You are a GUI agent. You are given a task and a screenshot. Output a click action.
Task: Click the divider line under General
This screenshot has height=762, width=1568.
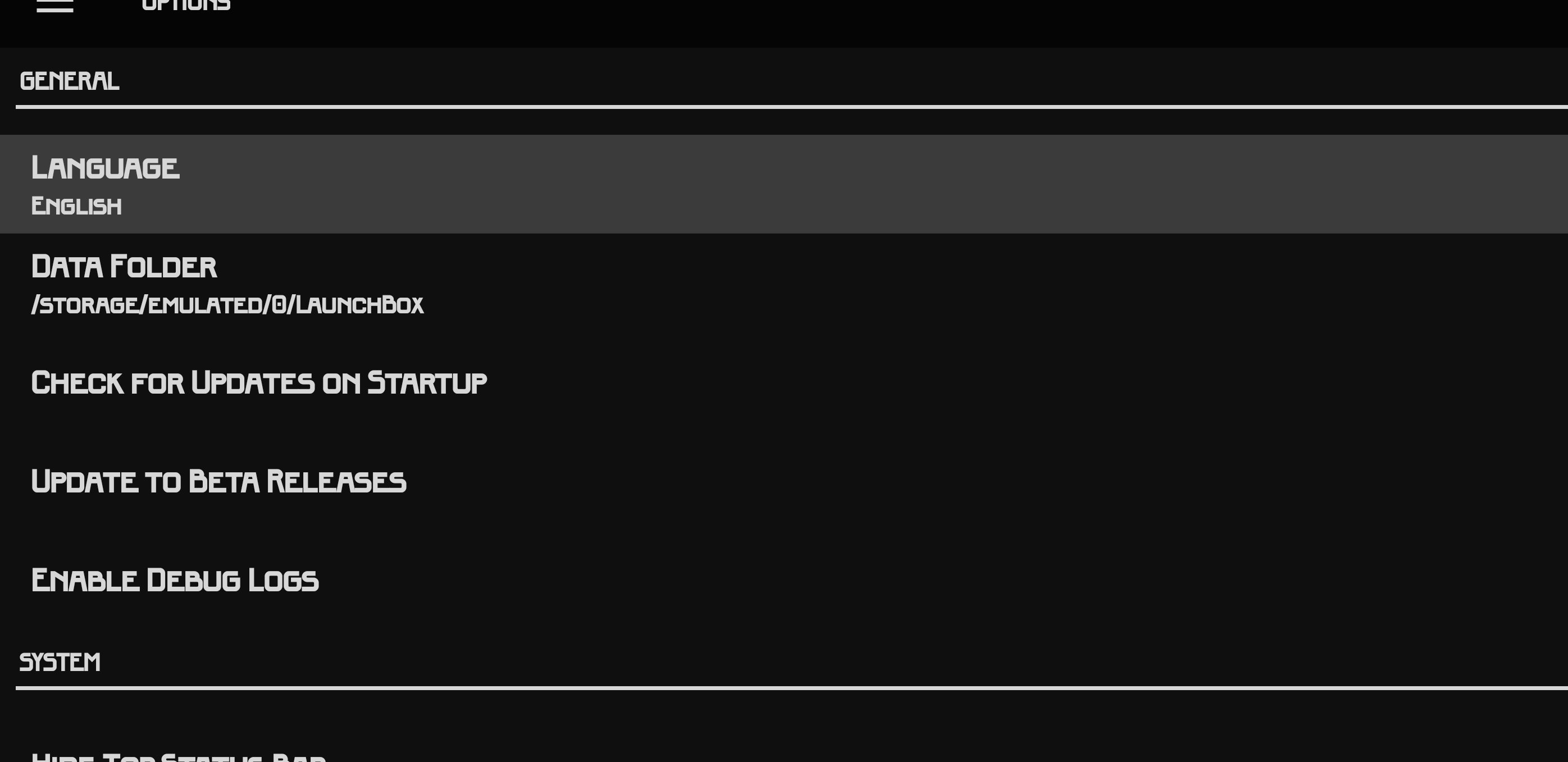792,107
